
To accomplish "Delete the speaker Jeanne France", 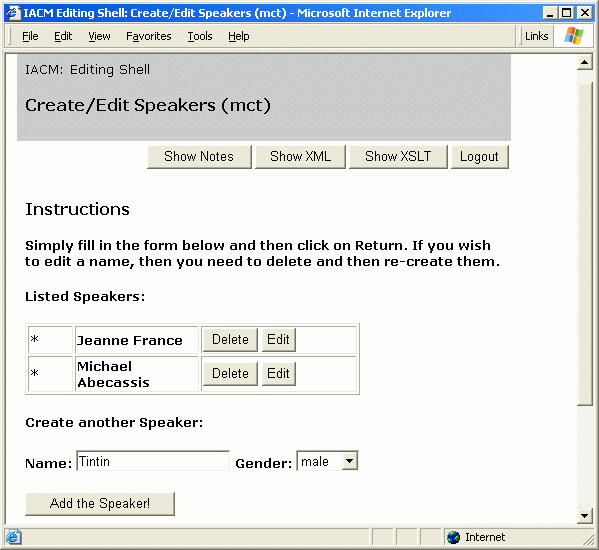I will 230,340.
